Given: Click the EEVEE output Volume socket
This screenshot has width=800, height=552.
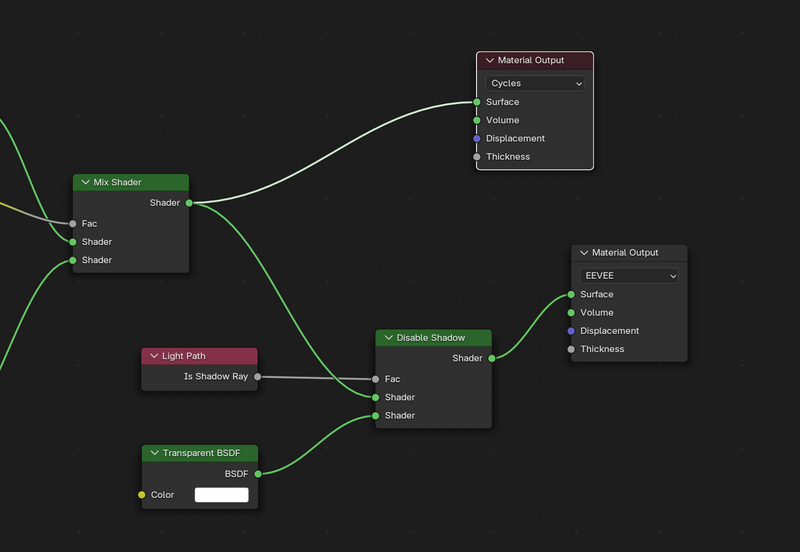Looking at the screenshot, I should tap(571, 313).
